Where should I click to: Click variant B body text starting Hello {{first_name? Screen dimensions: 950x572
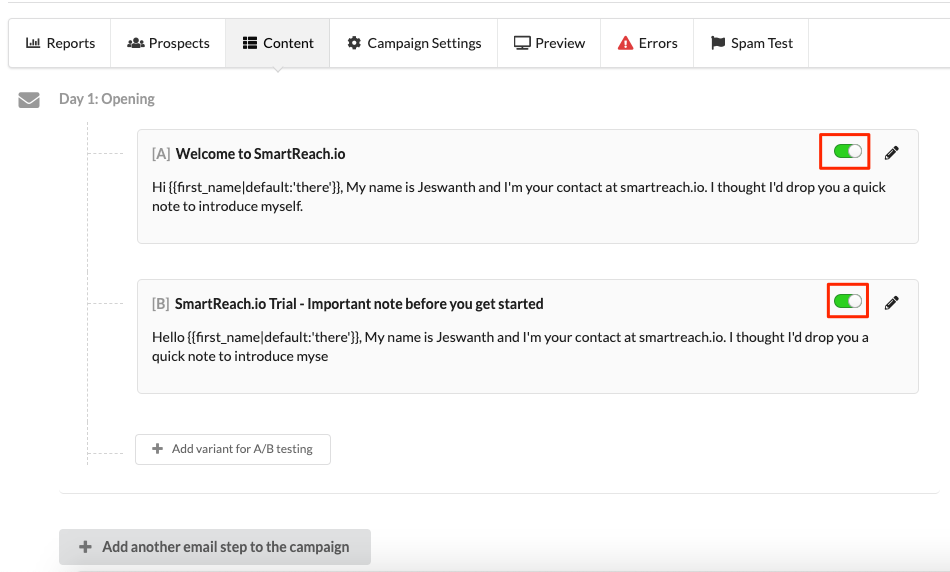510,347
